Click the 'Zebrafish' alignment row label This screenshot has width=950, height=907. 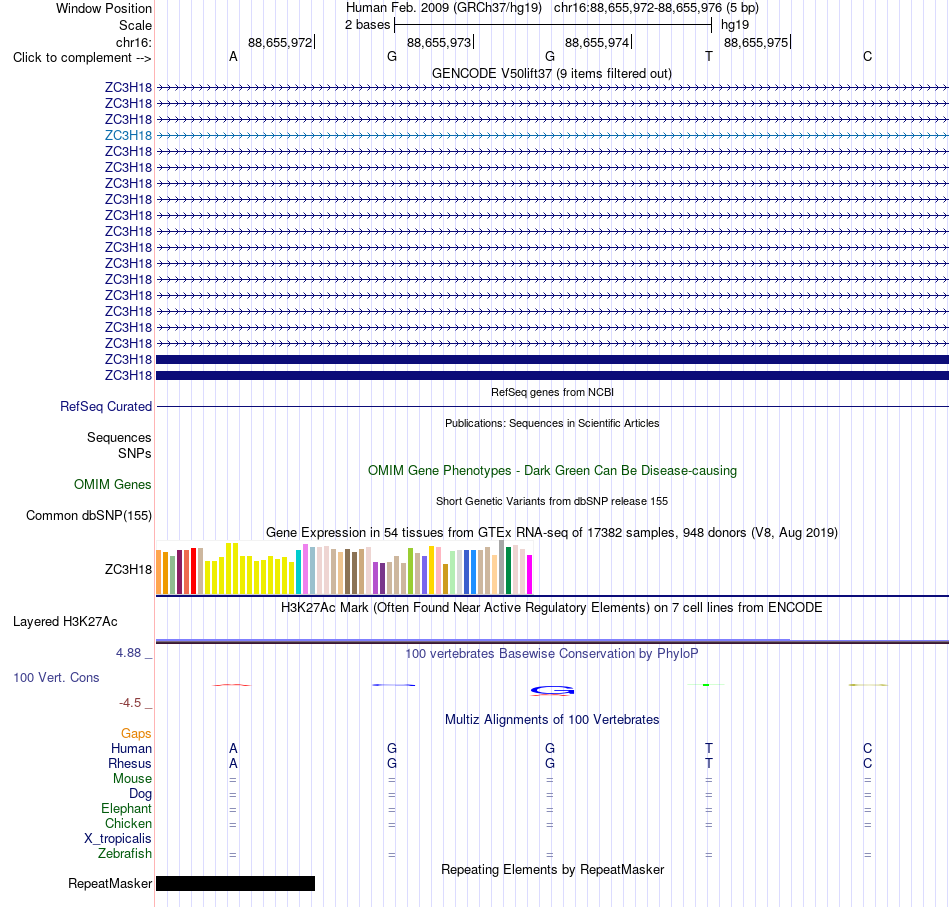[125, 854]
